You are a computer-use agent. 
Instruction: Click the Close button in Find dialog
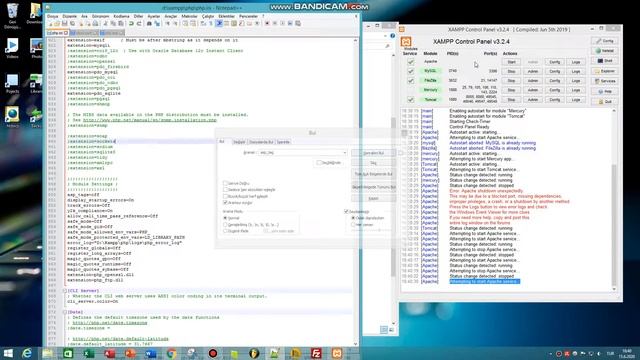click(x=373, y=199)
